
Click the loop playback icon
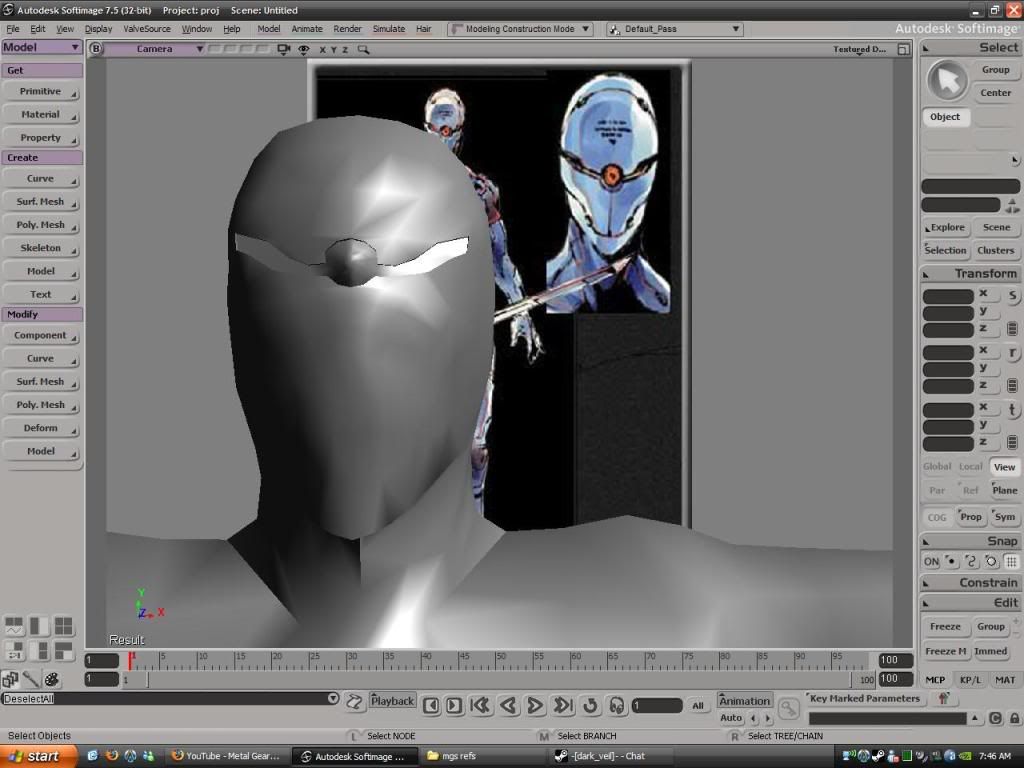(590, 705)
